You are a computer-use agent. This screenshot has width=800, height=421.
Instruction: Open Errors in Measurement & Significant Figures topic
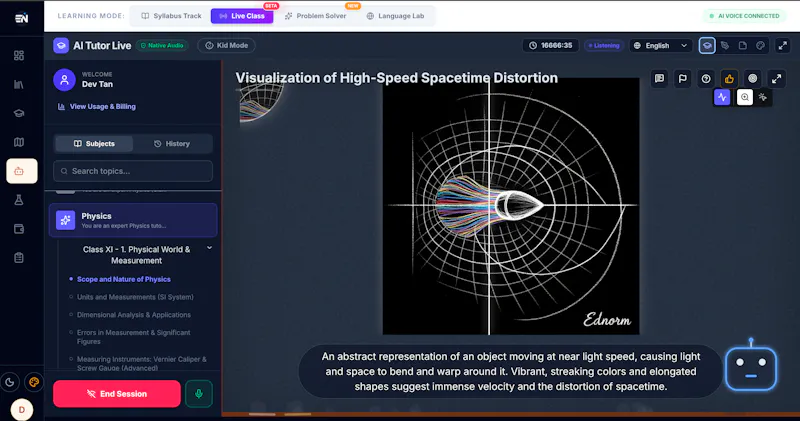click(134, 337)
